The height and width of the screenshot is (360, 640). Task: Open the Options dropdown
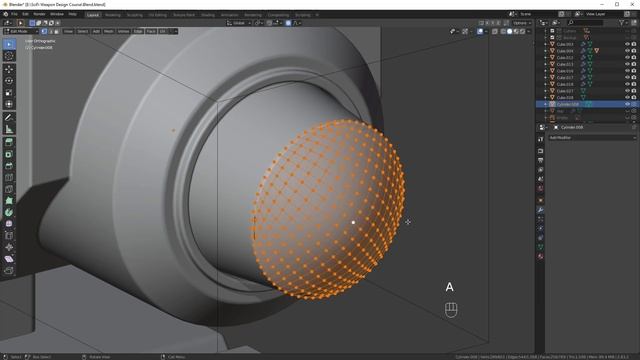point(522,23)
